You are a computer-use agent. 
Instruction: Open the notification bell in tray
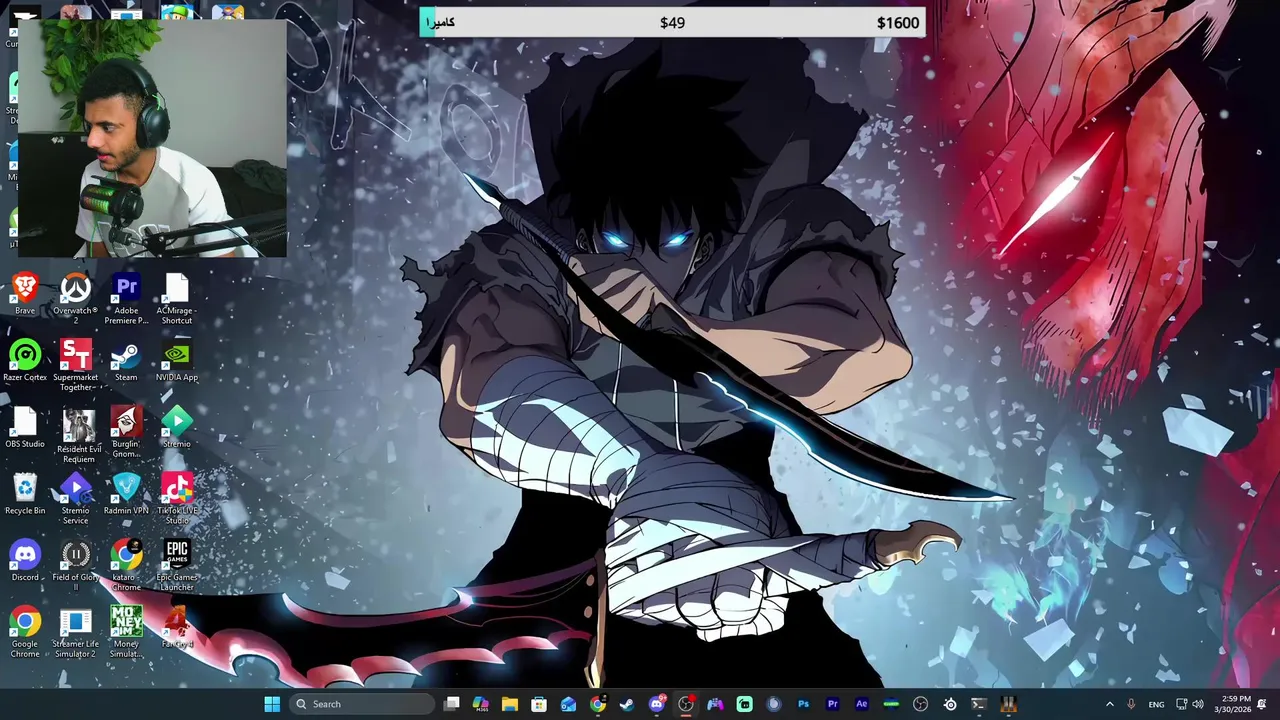1262,704
